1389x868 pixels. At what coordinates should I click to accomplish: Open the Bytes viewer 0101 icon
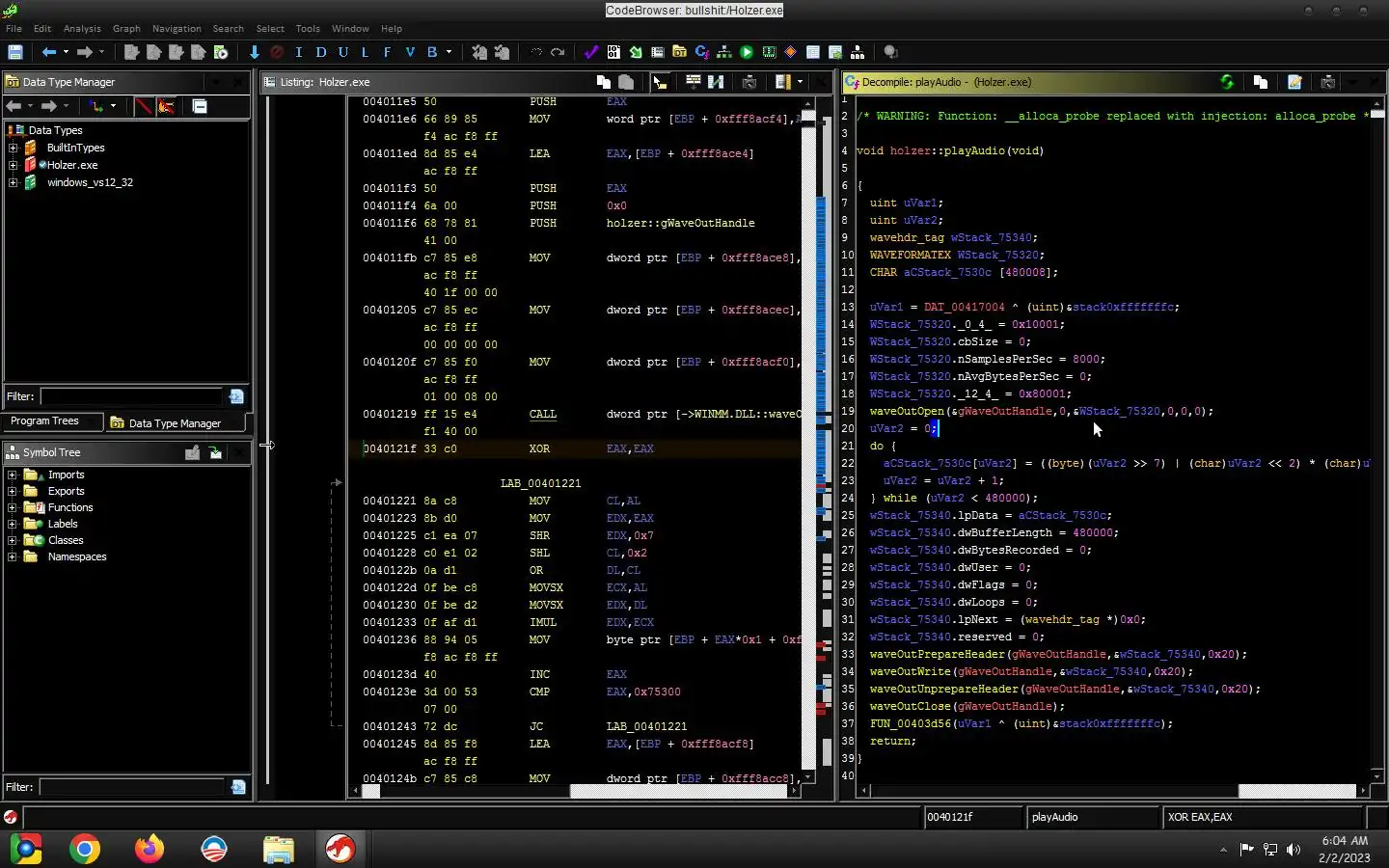[613, 52]
